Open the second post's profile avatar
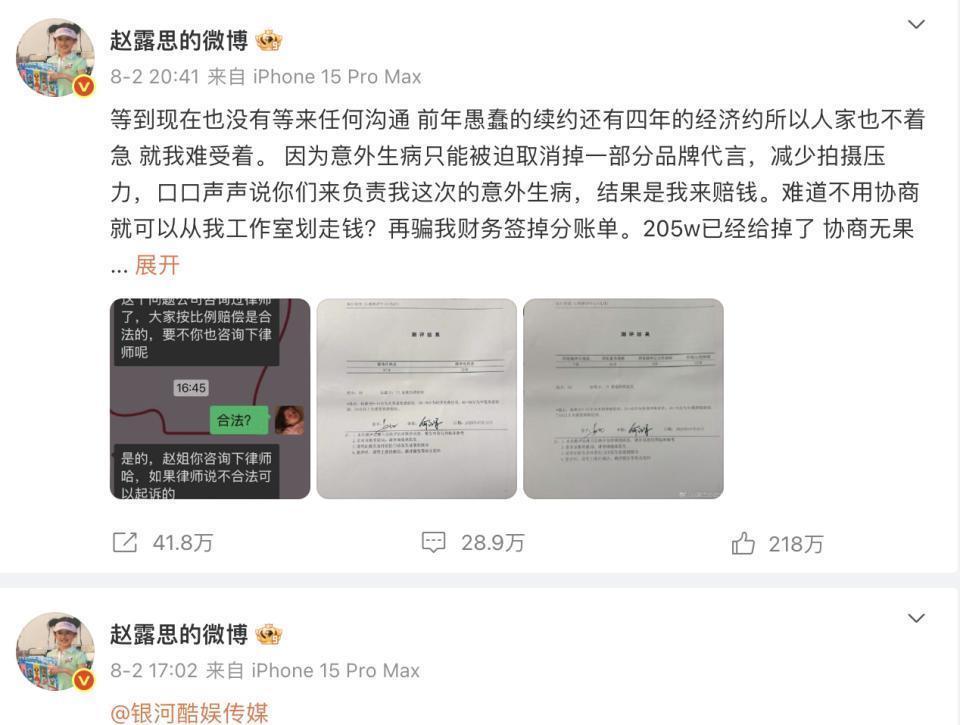 click(55, 652)
